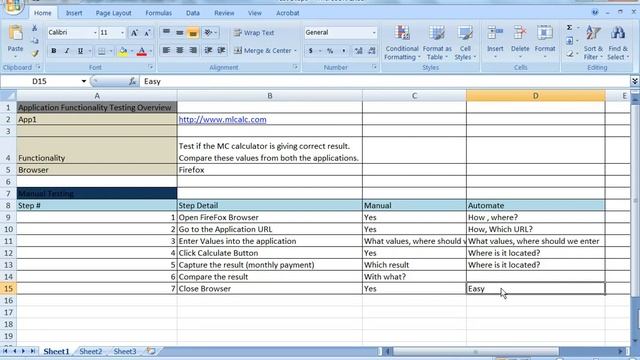Shrink font size with Shrink Font icon

click(x=147, y=33)
